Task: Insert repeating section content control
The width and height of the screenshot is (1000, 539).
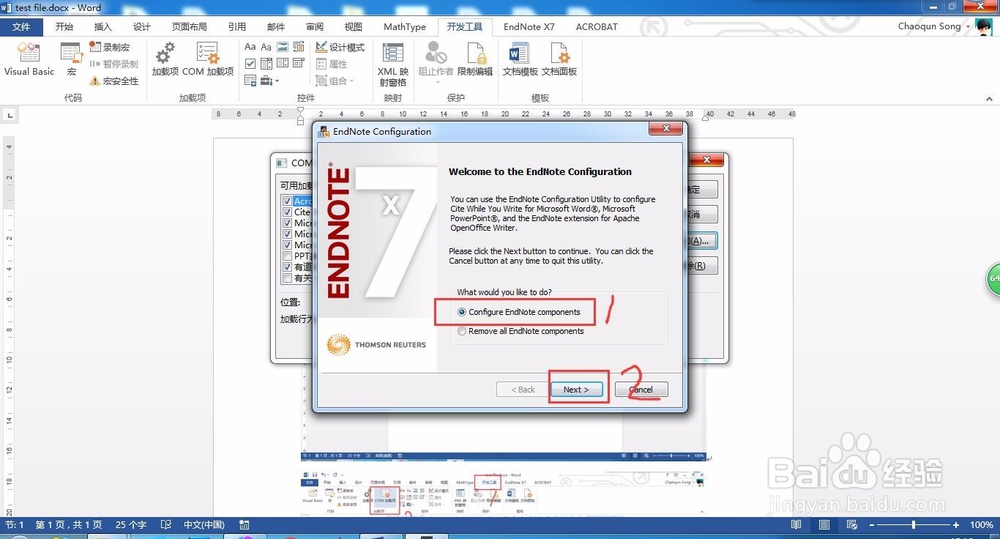Action: point(250,80)
